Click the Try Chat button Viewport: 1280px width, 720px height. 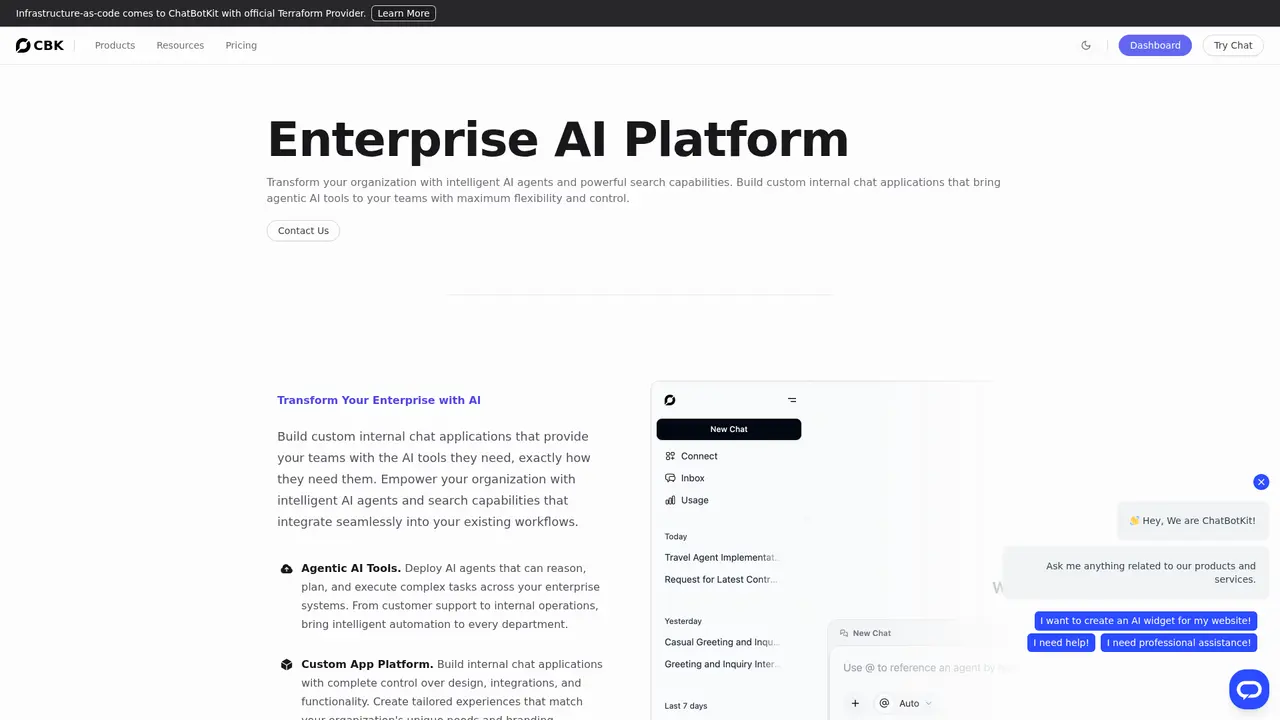coord(1233,45)
